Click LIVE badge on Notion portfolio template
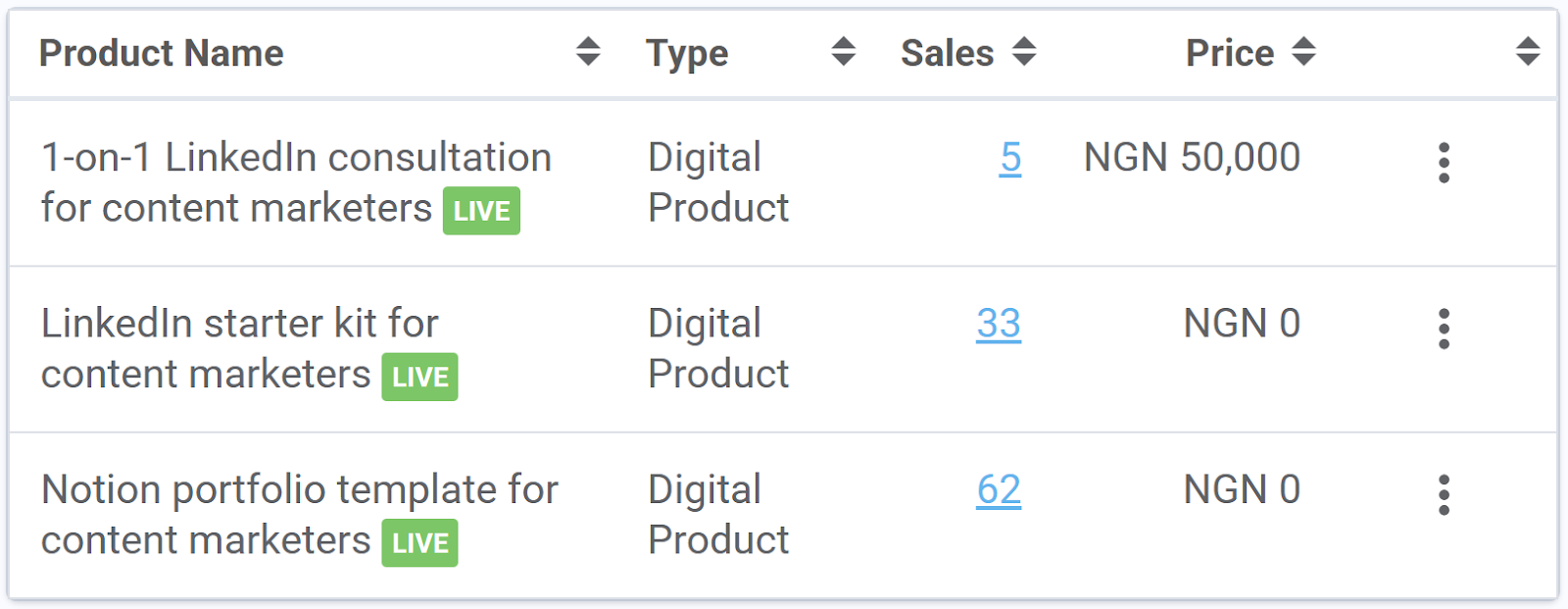This screenshot has width=1568, height=609. pos(419,543)
